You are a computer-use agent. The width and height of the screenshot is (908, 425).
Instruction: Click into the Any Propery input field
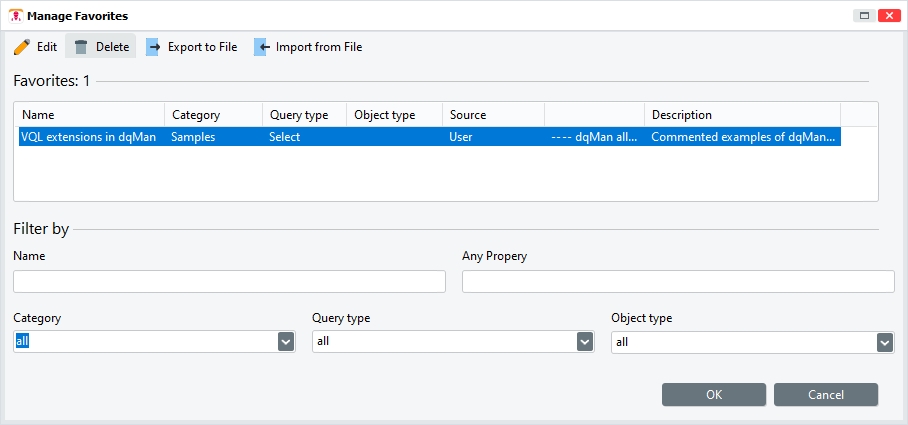click(x=677, y=282)
